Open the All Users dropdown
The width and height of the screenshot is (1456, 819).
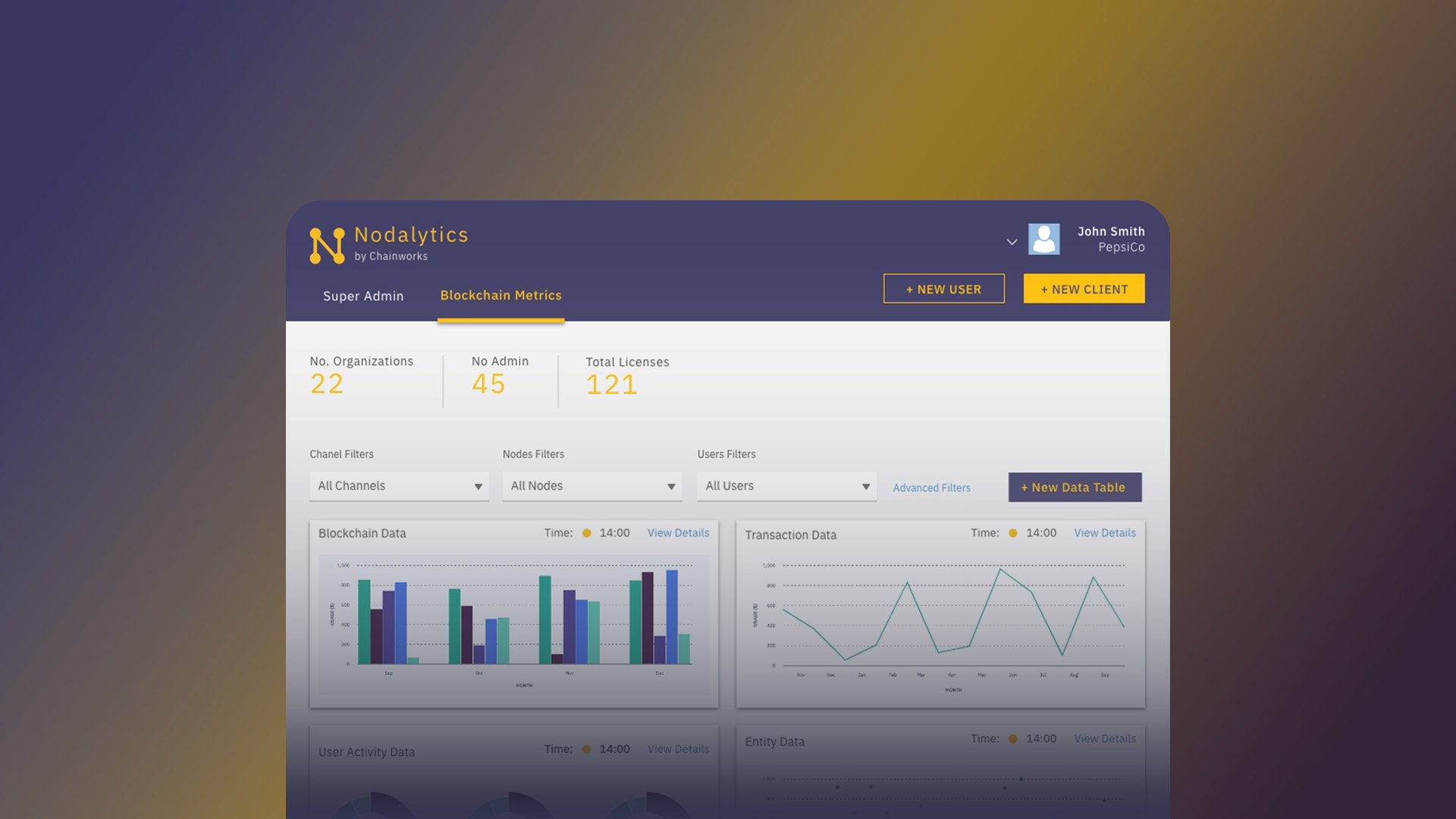pos(787,486)
